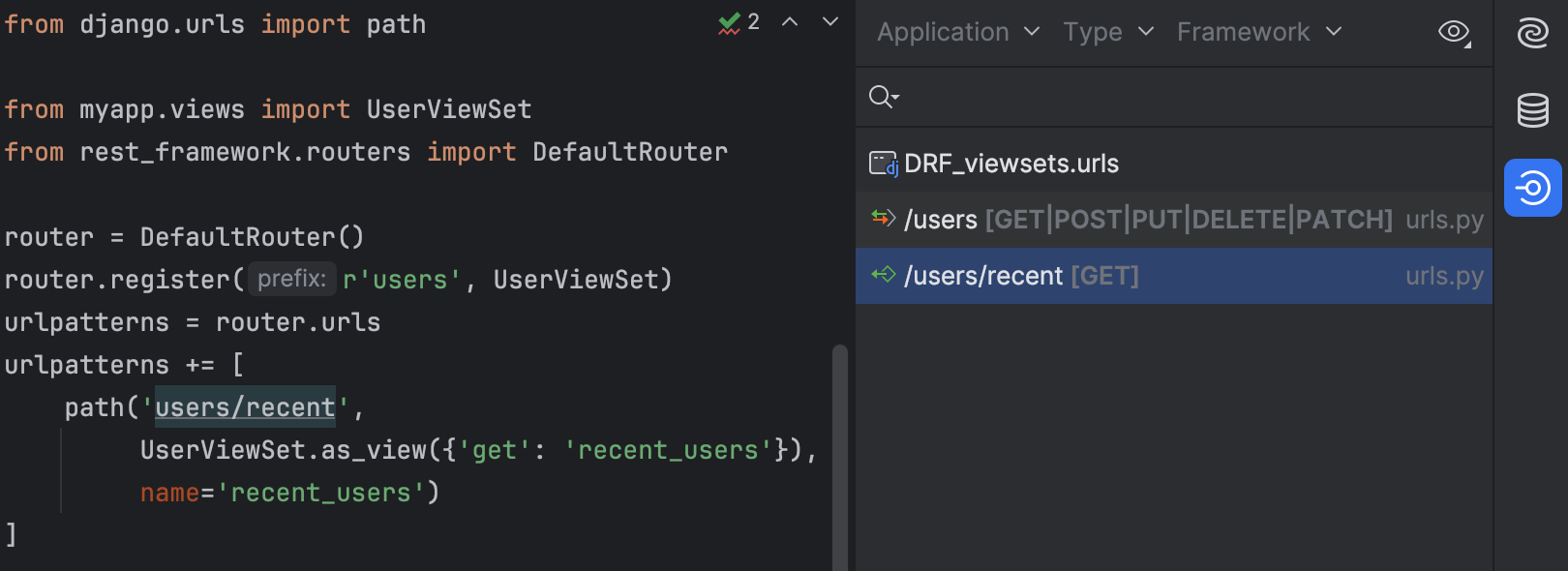The height and width of the screenshot is (571, 1568).
Task: Go to previous highlighted error arrow
Action: click(x=790, y=22)
